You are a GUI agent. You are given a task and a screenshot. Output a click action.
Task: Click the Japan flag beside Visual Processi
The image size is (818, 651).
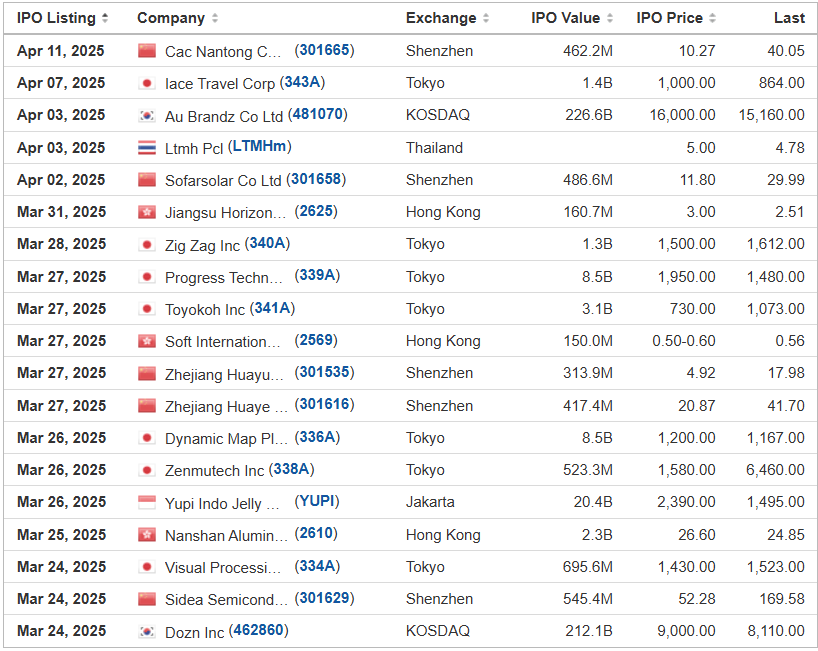coord(147,567)
